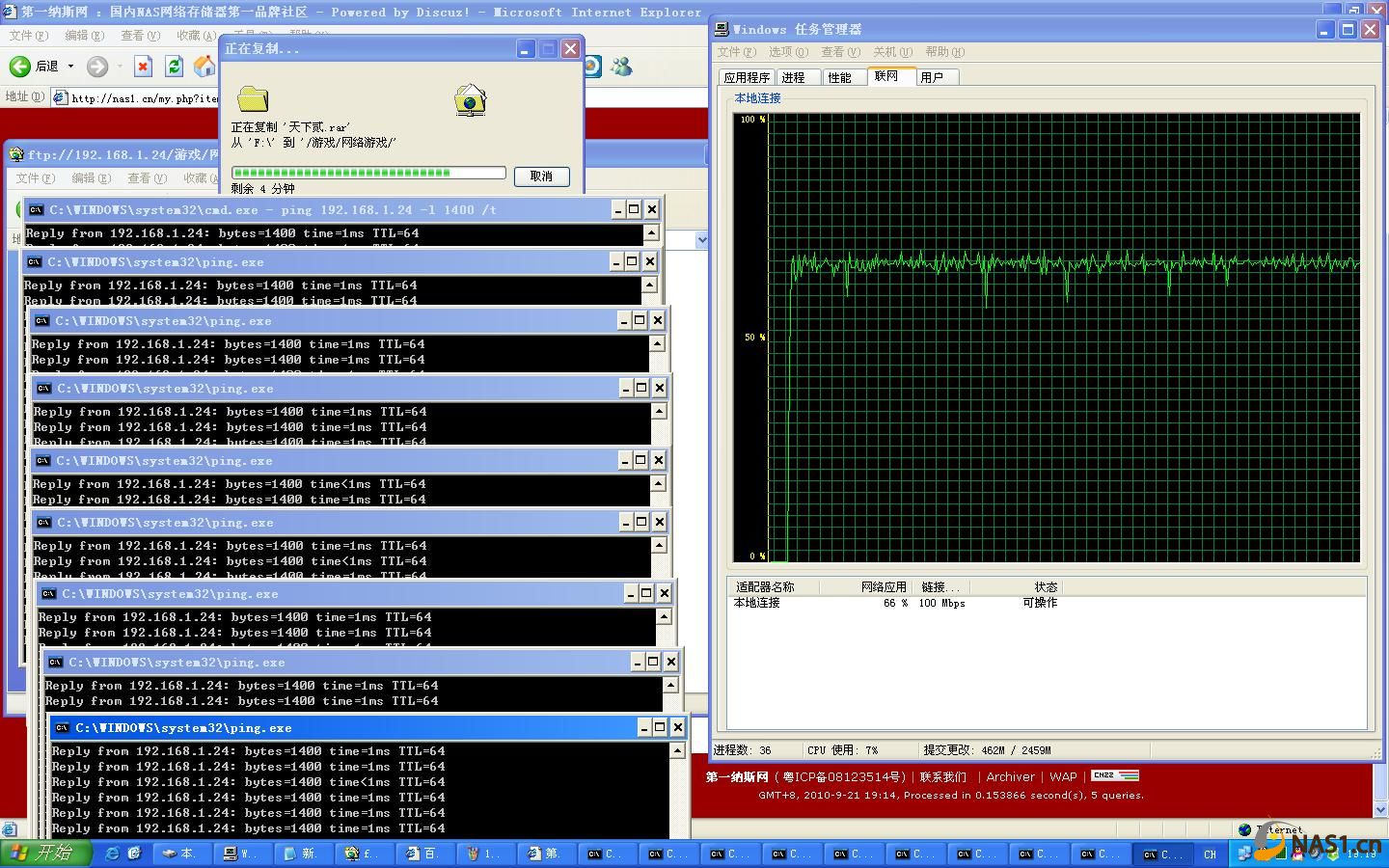Expand the Forward history dropdown arrow

(x=120, y=67)
